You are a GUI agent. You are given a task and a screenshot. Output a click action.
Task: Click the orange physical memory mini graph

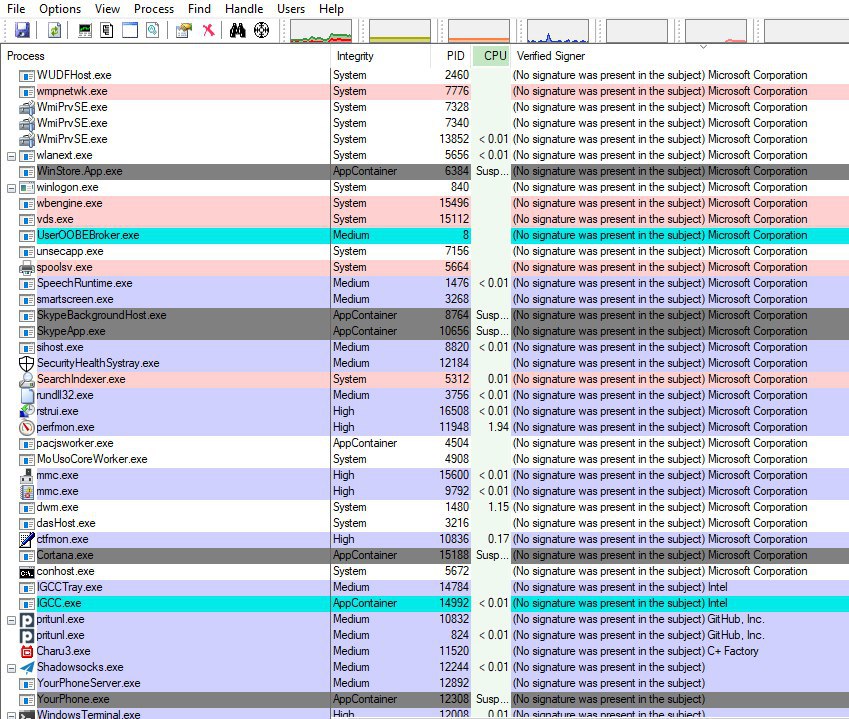[x=479, y=31]
